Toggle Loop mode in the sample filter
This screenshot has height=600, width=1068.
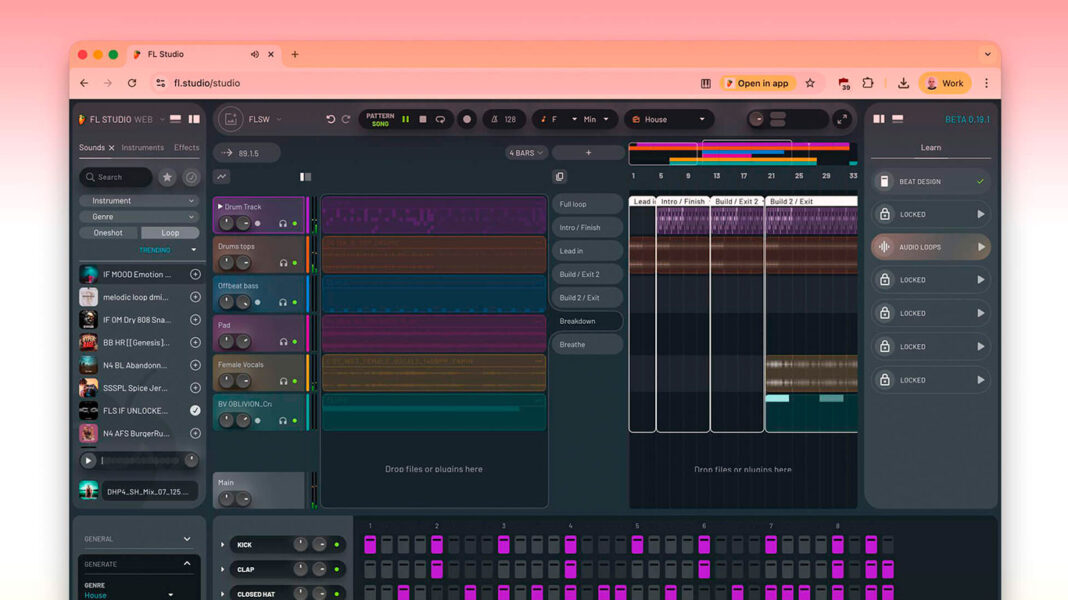(170, 232)
